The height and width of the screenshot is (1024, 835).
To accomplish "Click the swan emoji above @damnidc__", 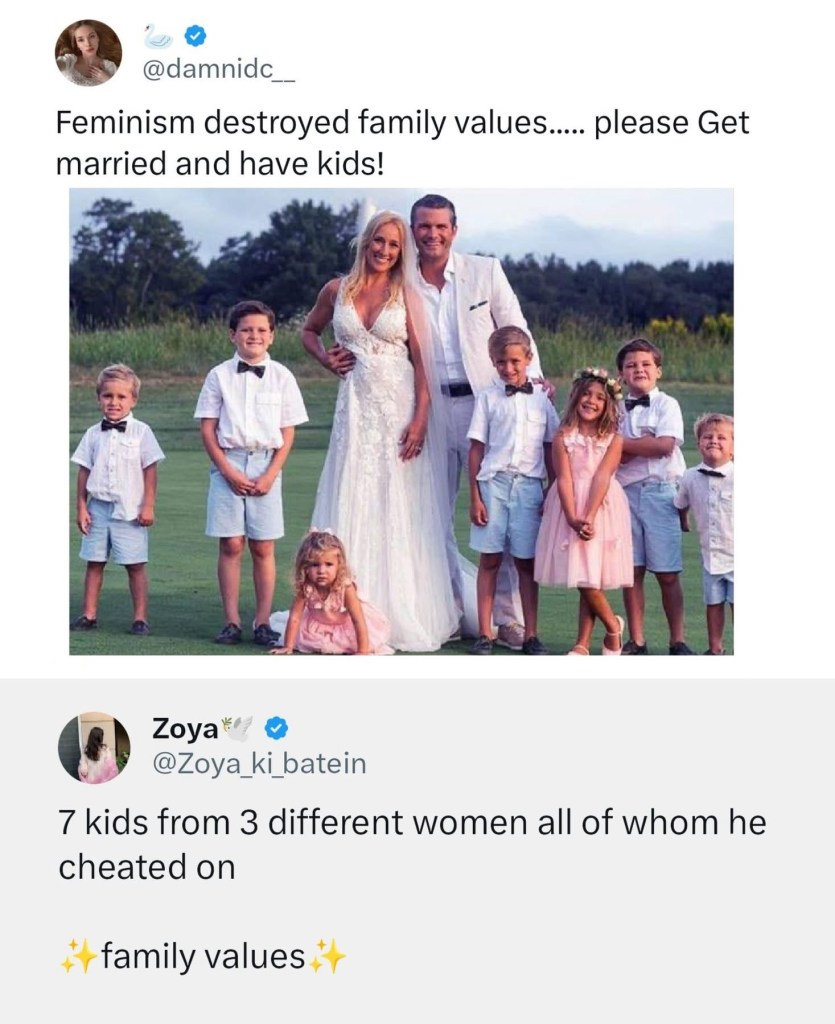I will click(x=159, y=37).
